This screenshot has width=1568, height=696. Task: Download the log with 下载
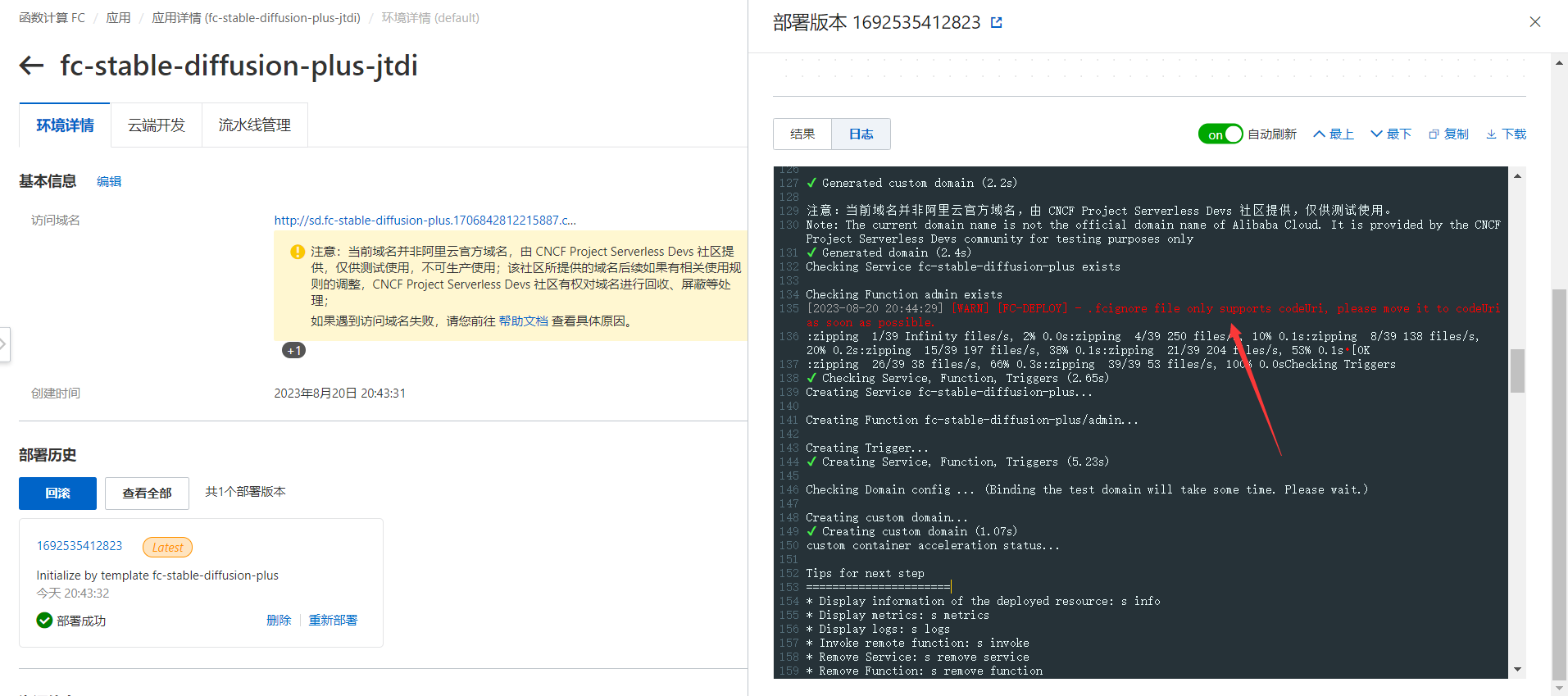[1506, 134]
